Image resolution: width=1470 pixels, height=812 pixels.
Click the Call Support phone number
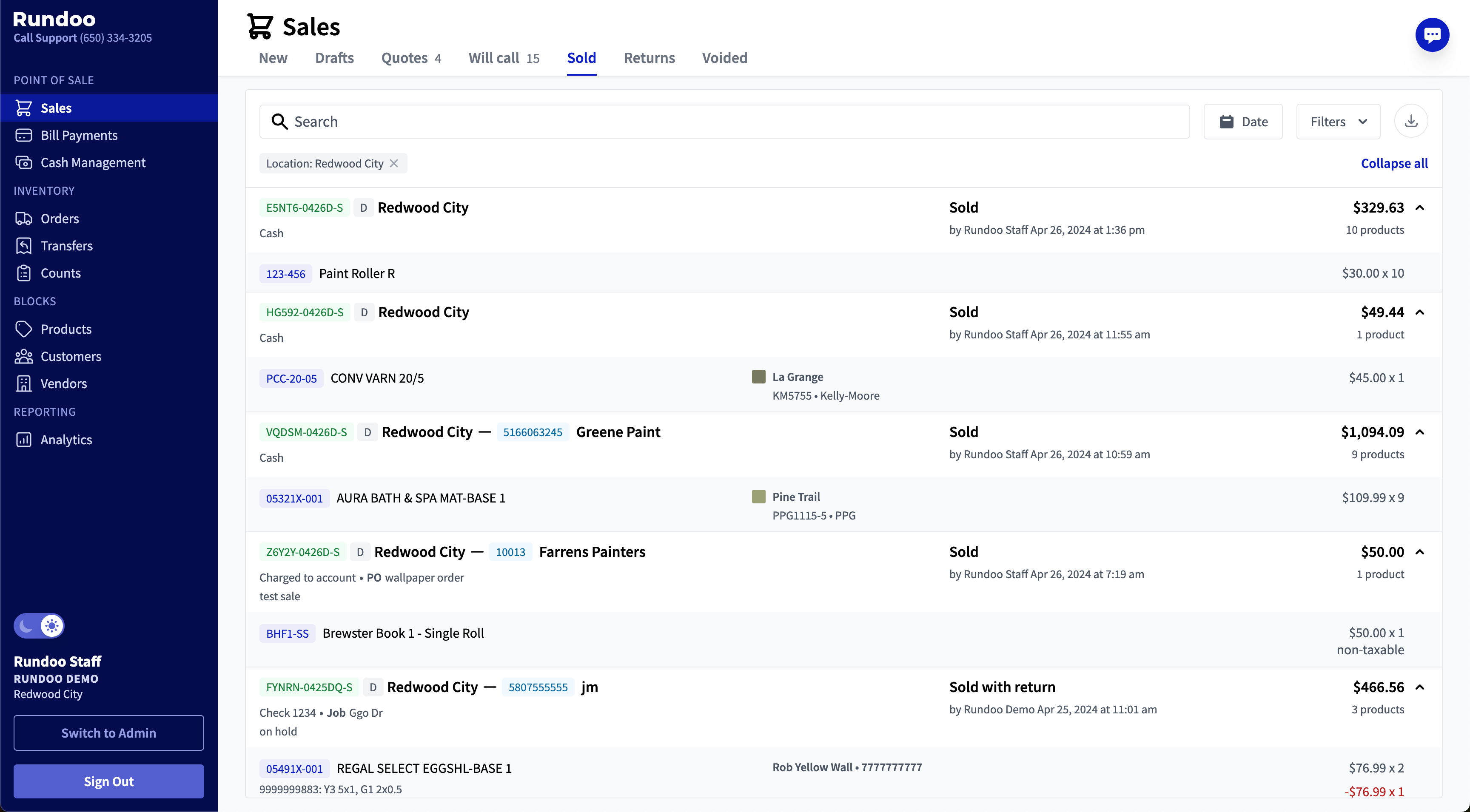116,38
